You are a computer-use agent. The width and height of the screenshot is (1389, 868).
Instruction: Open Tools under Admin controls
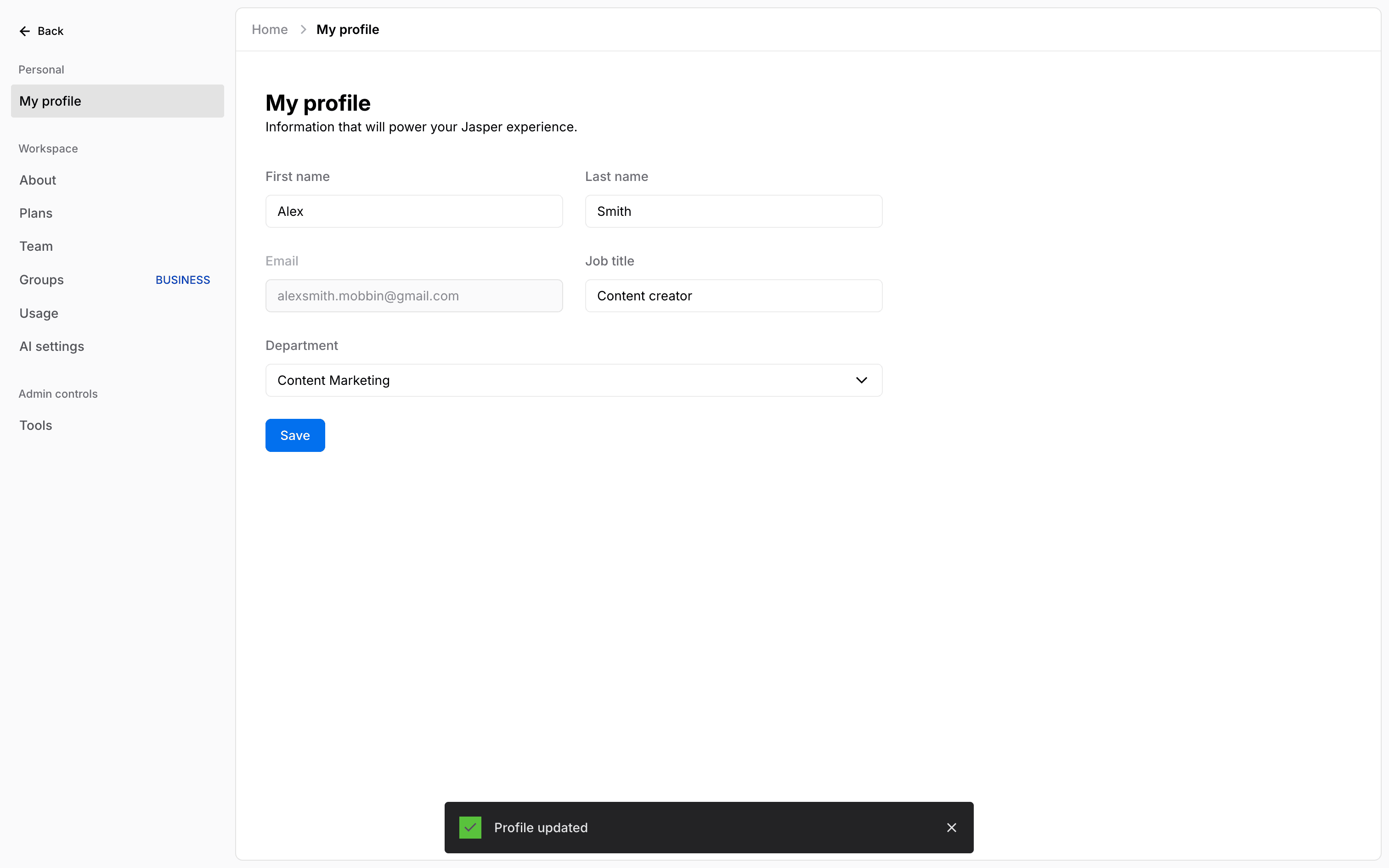coord(36,425)
